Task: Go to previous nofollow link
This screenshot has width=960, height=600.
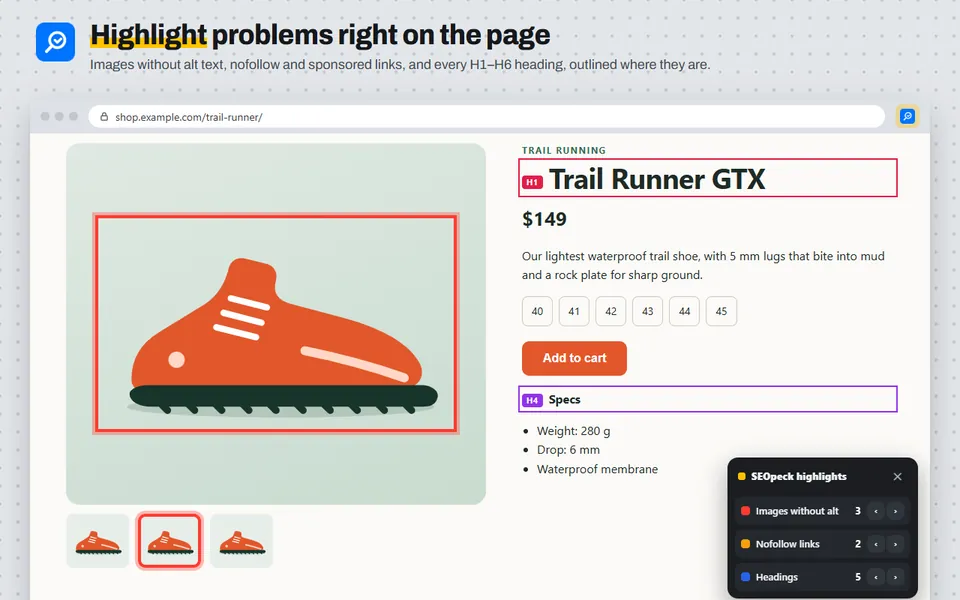Action: pos(876,544)
